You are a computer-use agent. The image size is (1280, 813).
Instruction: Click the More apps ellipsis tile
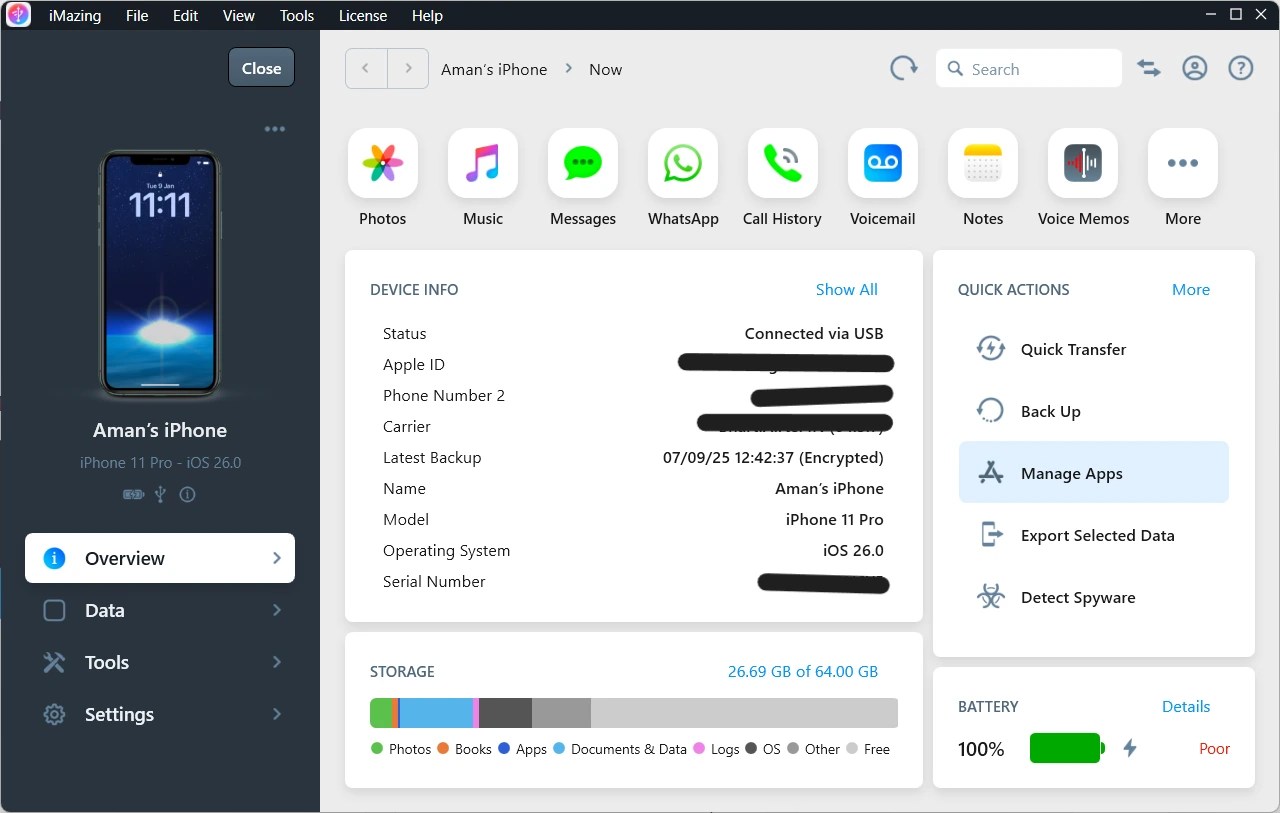click(x=1183, y=163)
